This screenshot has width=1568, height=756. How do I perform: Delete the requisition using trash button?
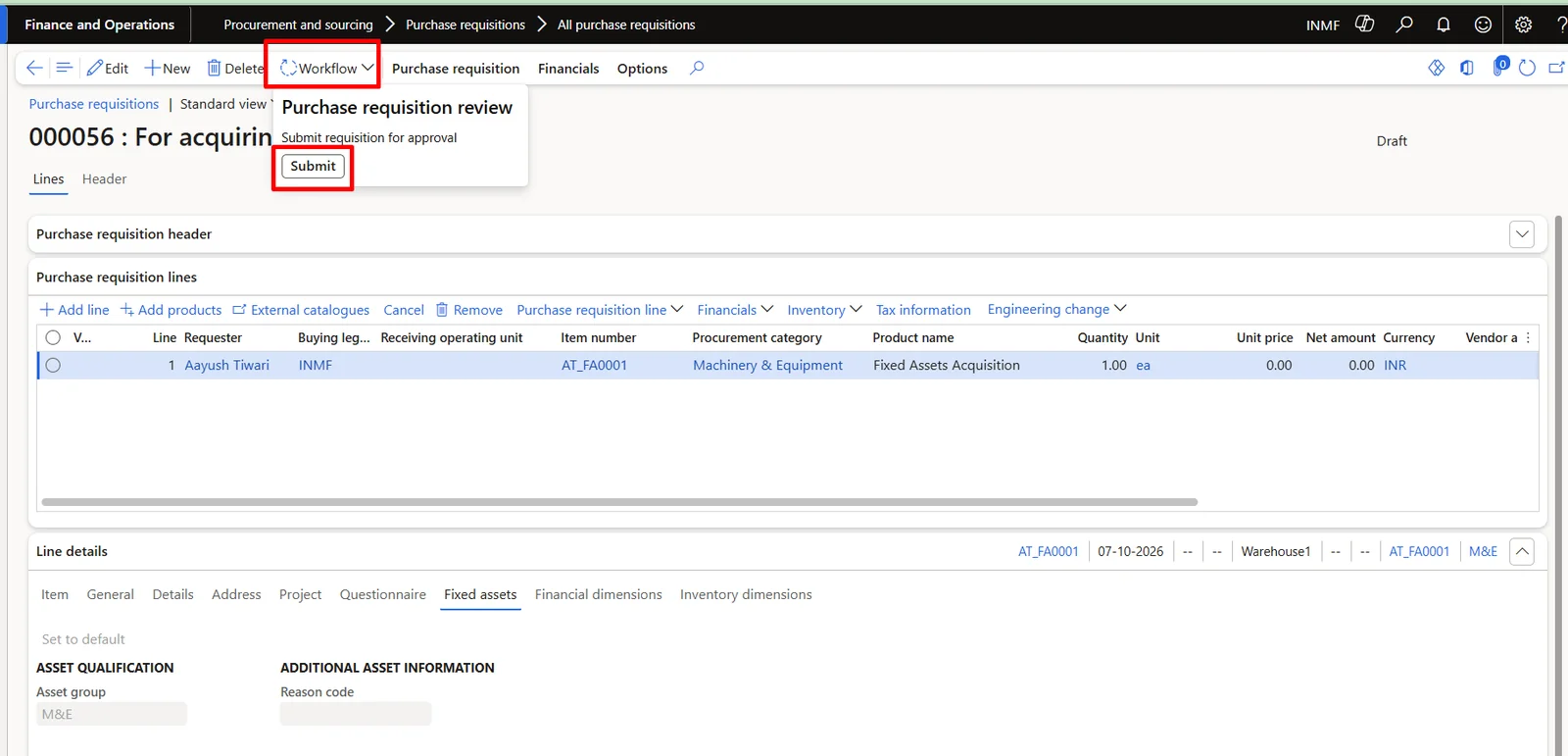tap(235, 68)
